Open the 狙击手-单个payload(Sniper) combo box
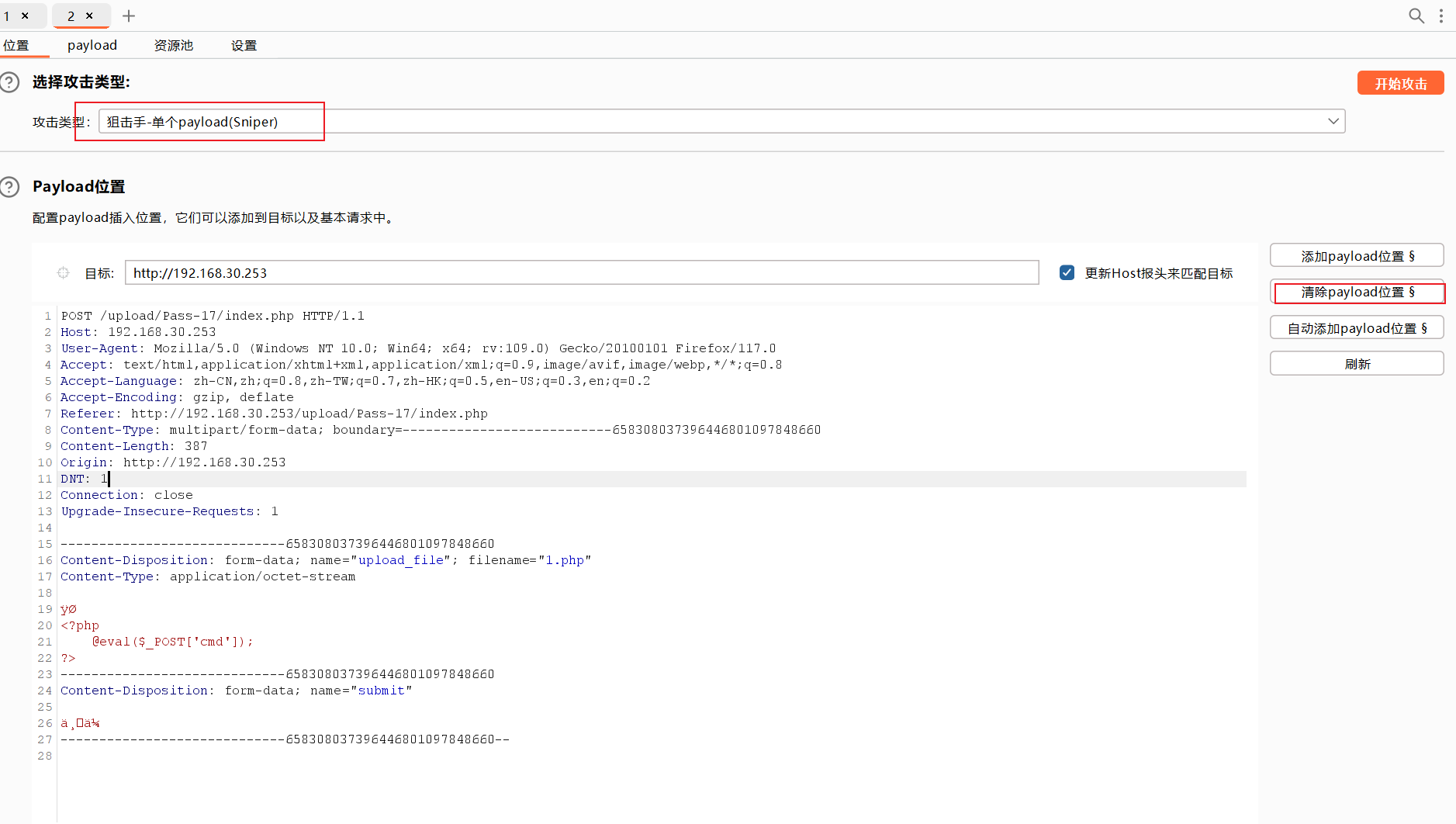Image resolution: width=1456 pixels, height=824 pixels. (721, 122)
